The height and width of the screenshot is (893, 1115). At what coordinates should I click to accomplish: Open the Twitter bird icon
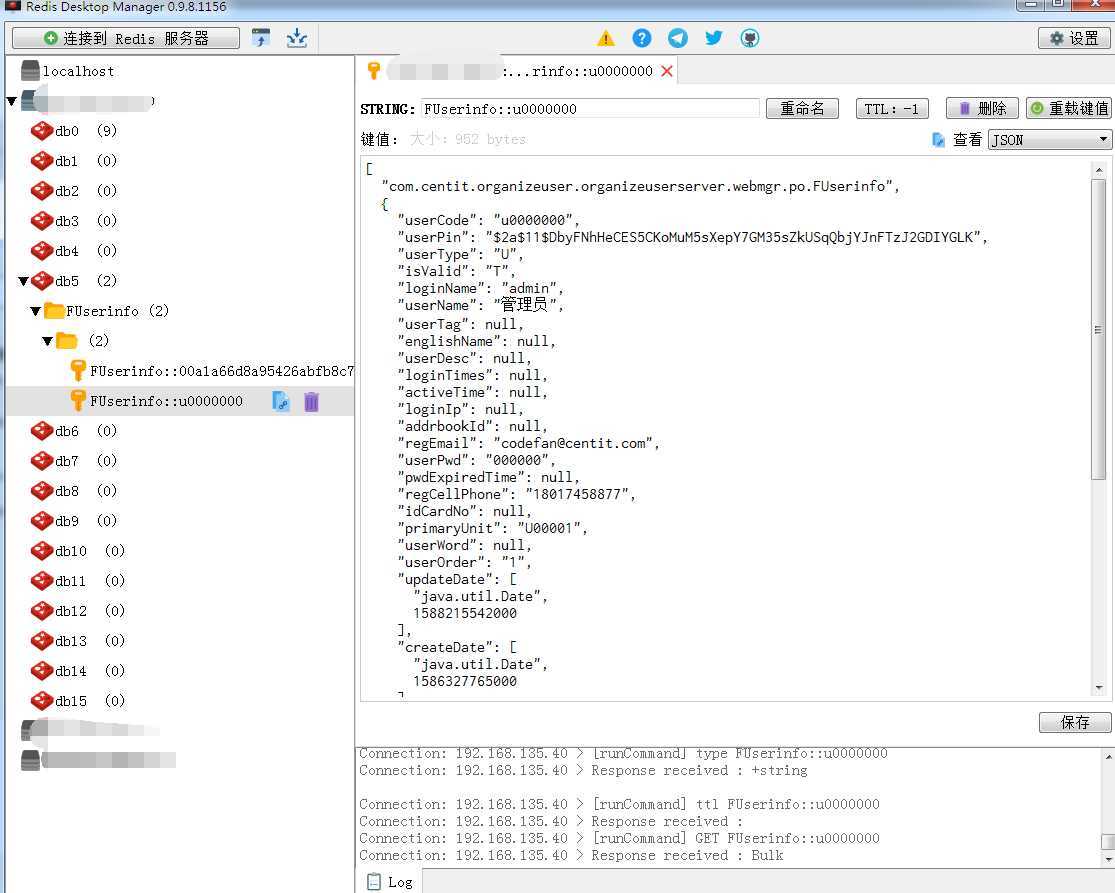713,38
